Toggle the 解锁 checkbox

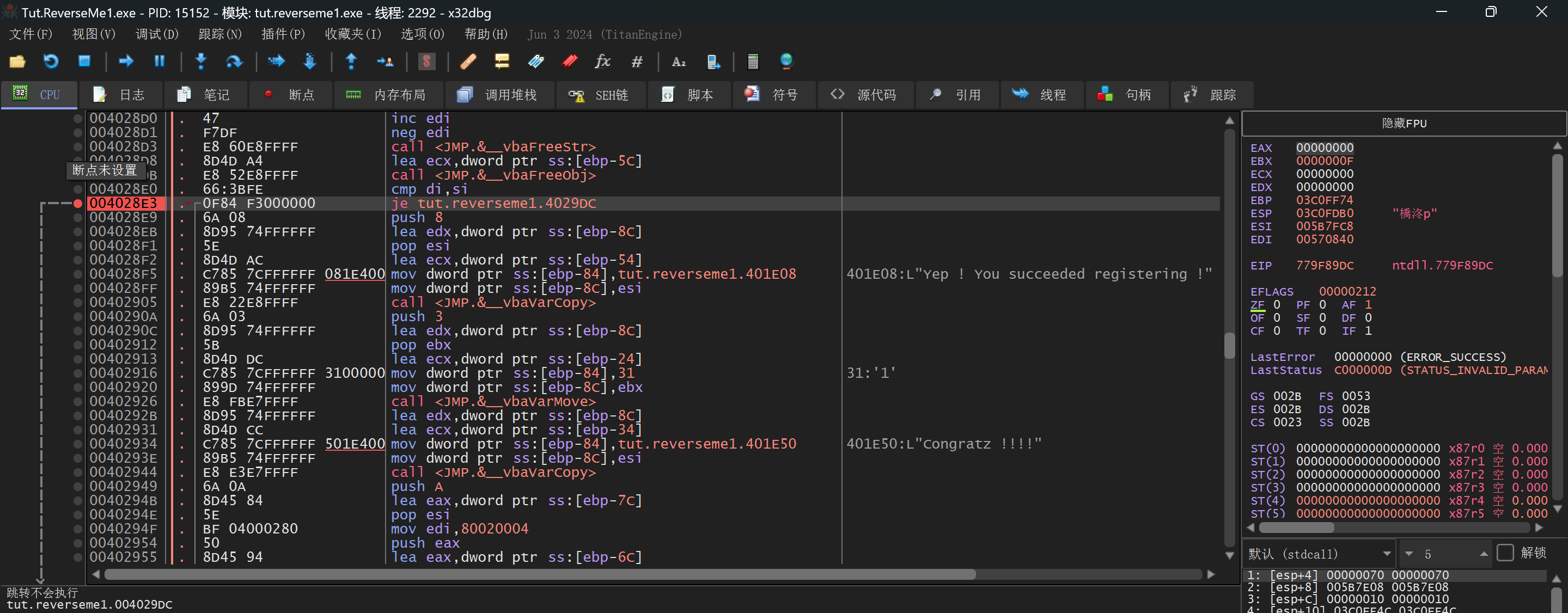point(1505,553)
